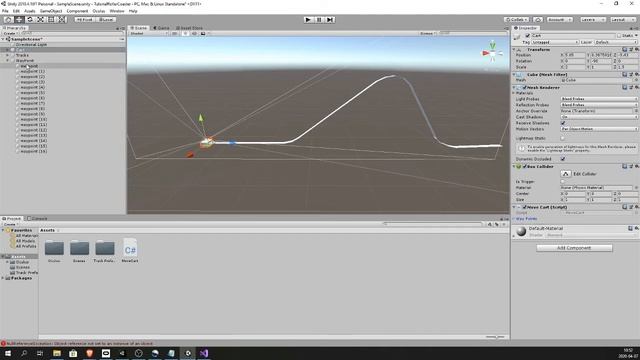Toggle the Cart object active checkbox
Image resolution: width=640 pixels, height=360 pixels.
[x=527, y=36]
